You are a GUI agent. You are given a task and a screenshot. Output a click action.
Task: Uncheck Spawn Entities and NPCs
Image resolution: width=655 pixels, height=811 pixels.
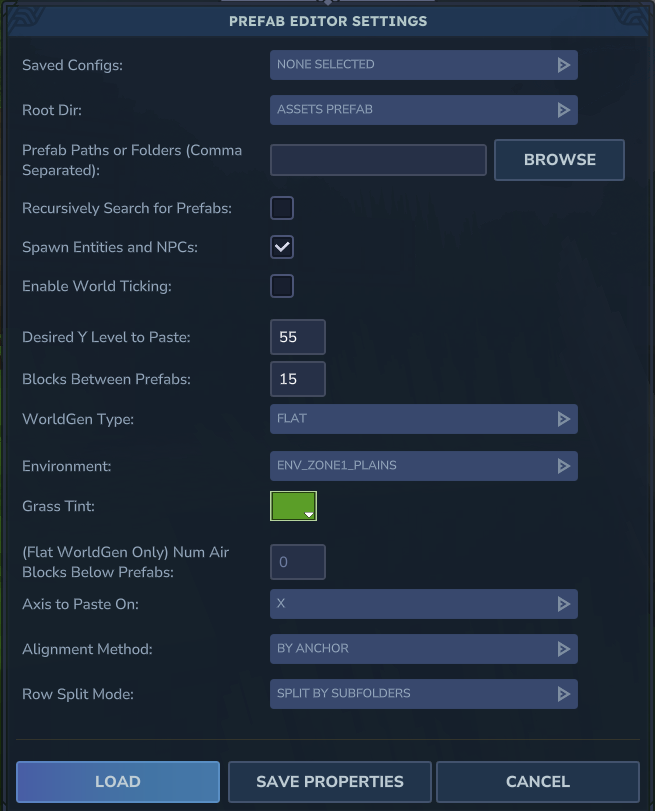[x=282, y=247]
